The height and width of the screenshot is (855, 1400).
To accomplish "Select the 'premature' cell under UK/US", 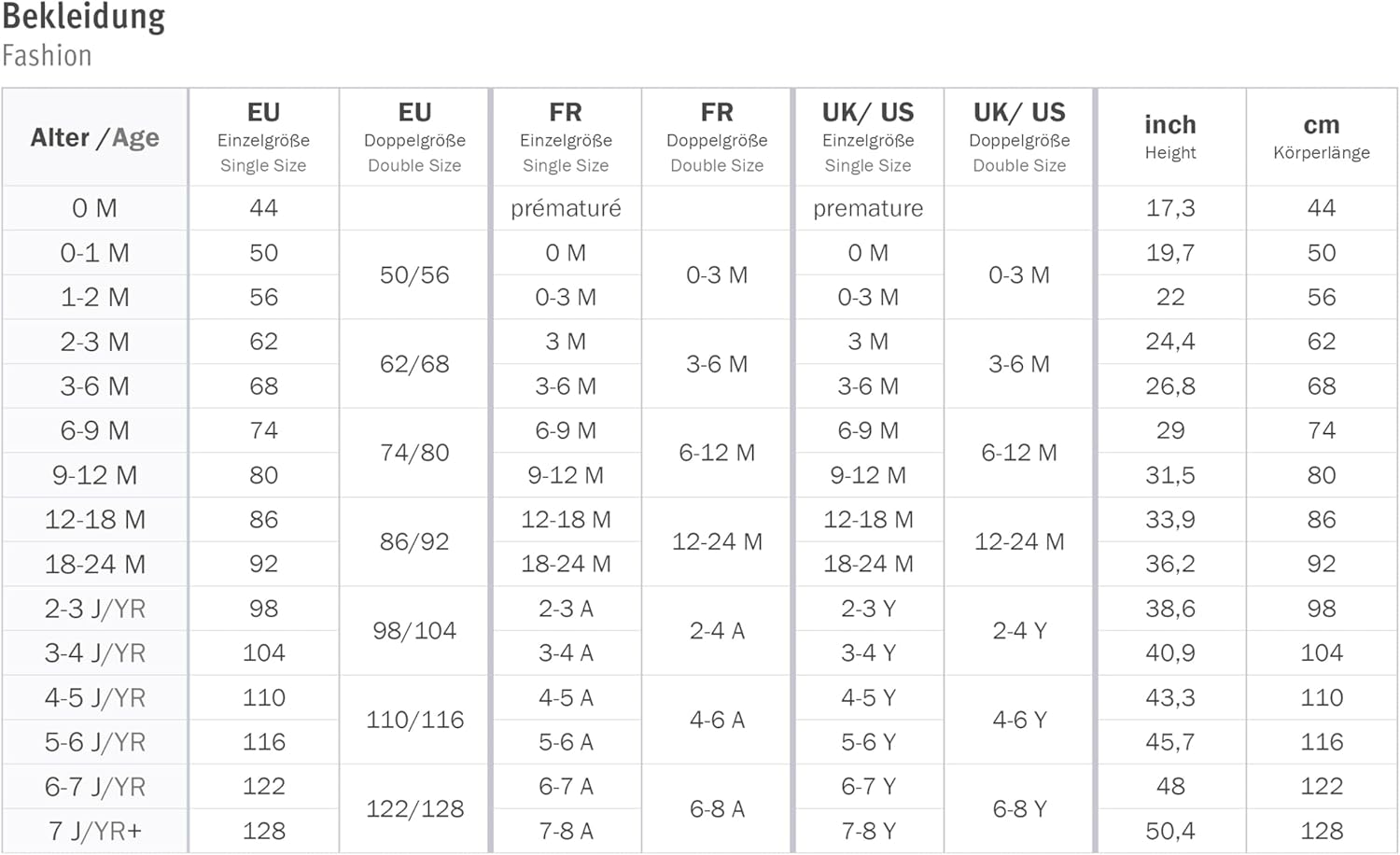I will coord(868,208).
